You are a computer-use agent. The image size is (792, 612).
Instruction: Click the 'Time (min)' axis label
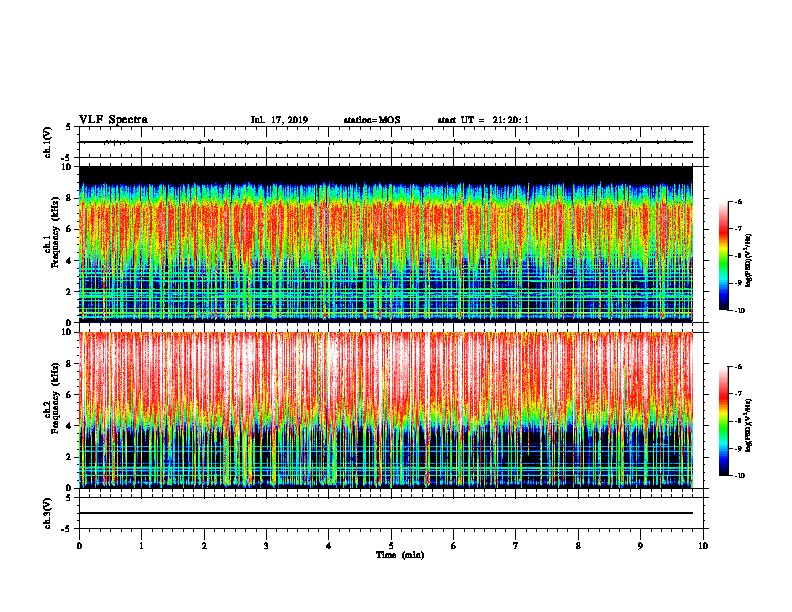(x=400, y=555)
